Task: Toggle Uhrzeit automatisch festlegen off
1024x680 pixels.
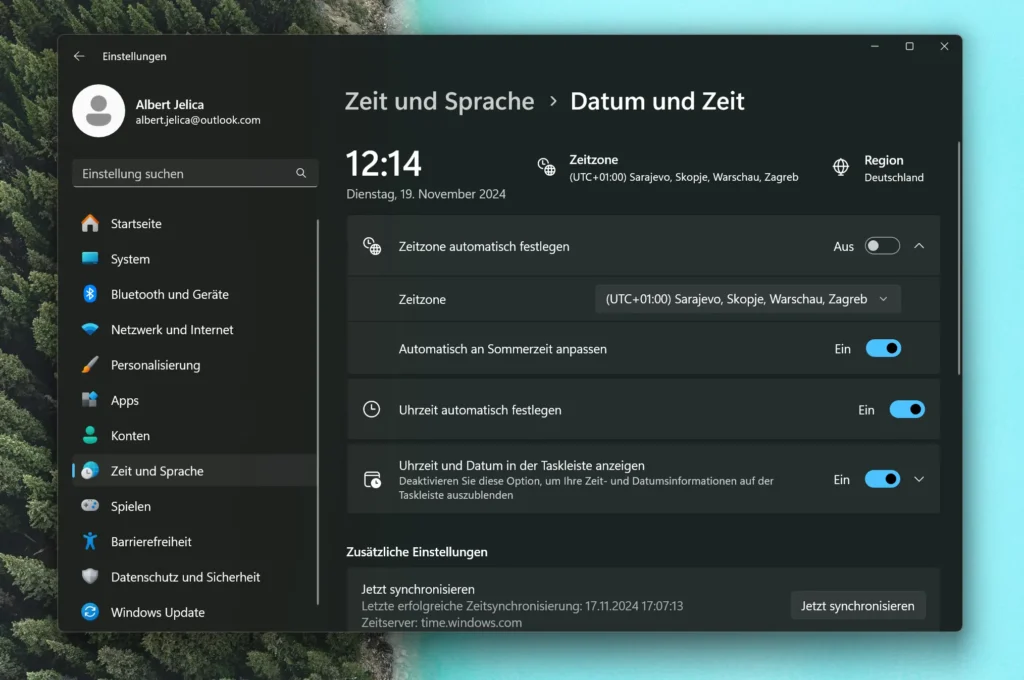Action: [x=907, y=409]
